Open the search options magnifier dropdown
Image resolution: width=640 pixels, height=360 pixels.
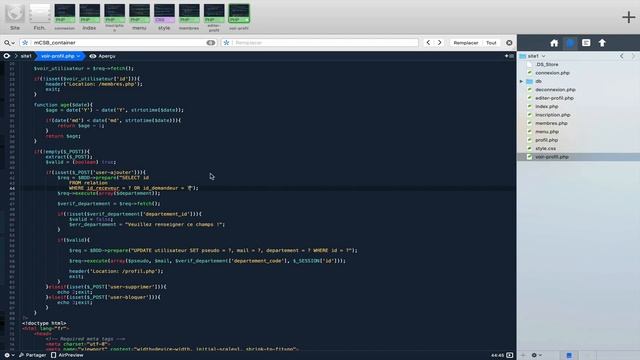9,42
